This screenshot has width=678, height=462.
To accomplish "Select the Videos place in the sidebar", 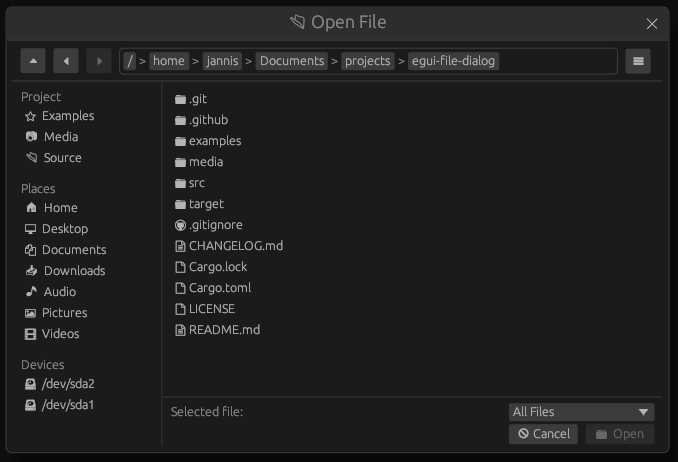I will click(60, 334).
